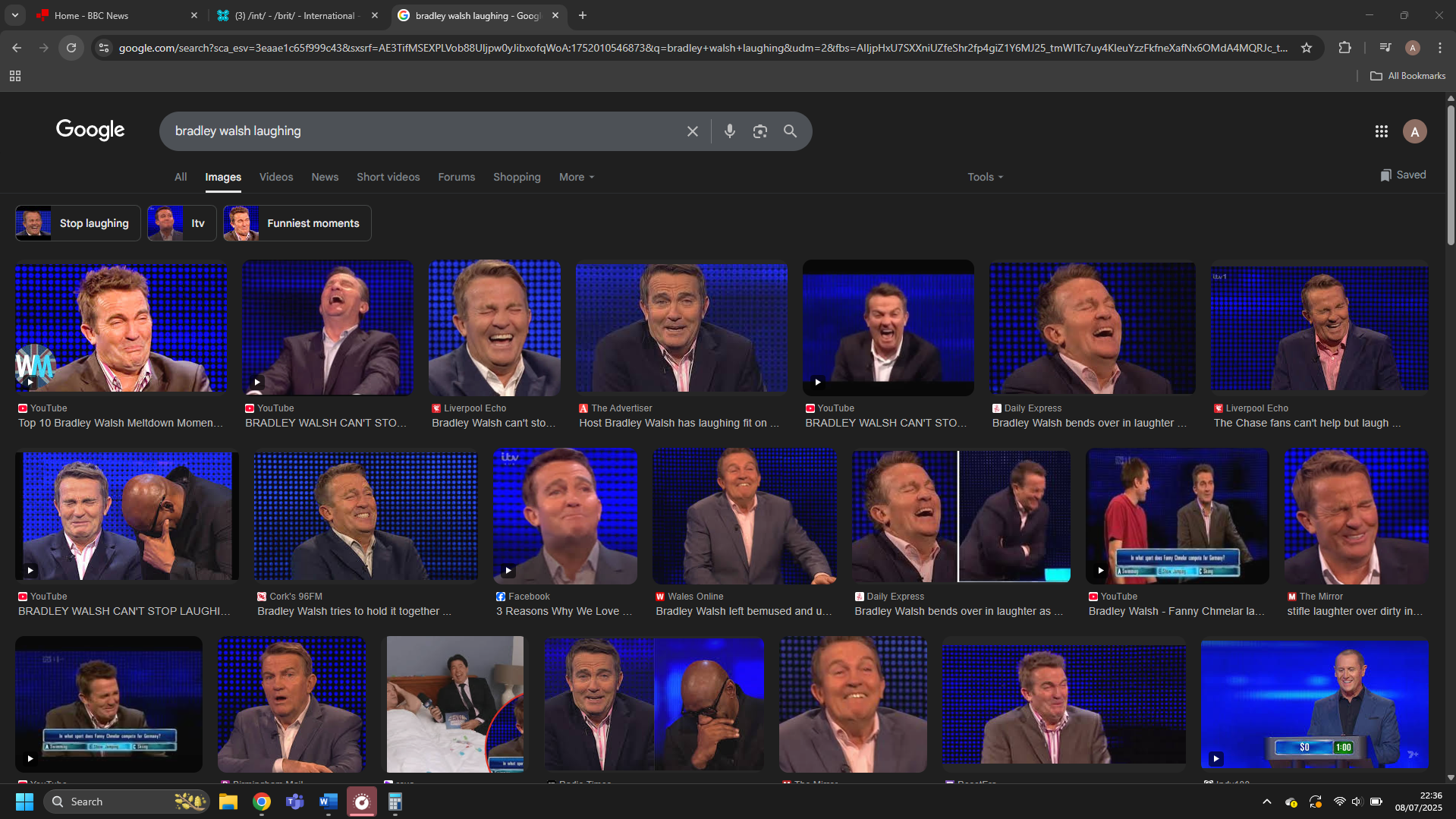Open Chrome extensions menu
Image resolution: width=1456 pixels, height=819 pixels.
(1344, 48)
